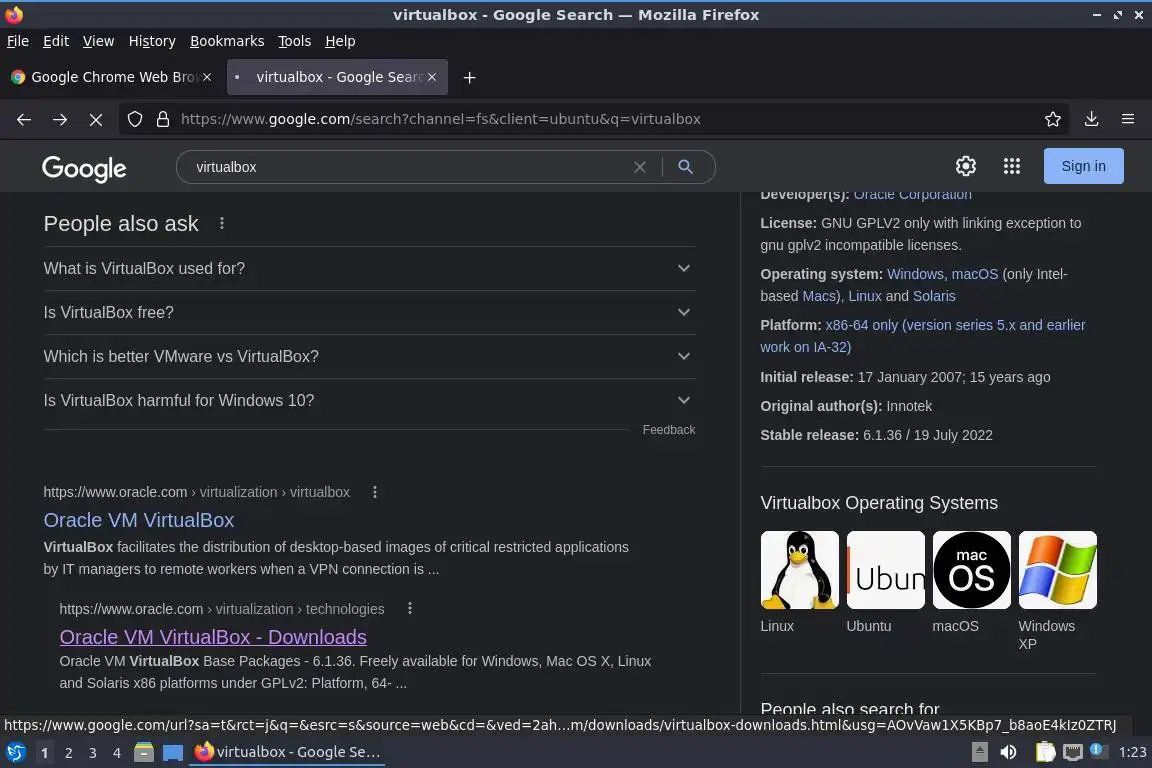Click the 1:23 clock in tray
This screenshot has width=1152, height=768.
click(x=1132, y=752)
